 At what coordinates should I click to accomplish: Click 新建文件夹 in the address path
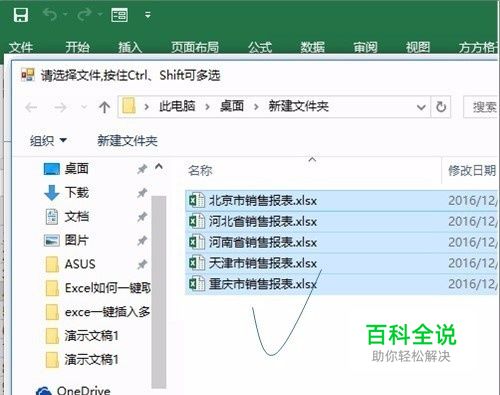pos(299,106)
